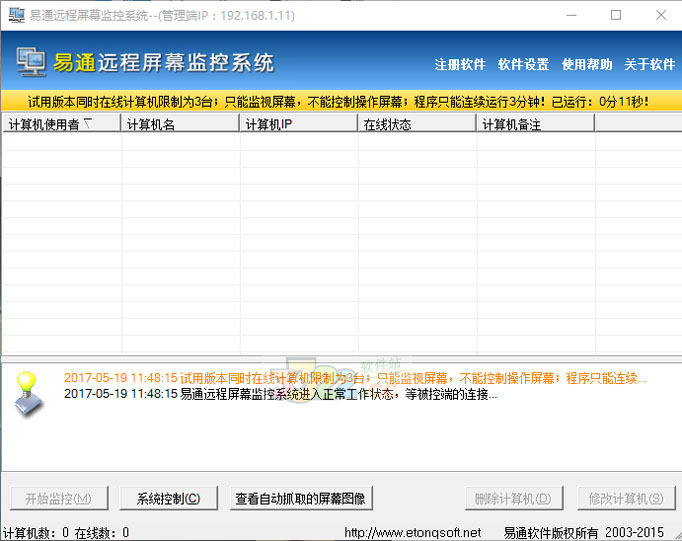Open 软件设置 settings

[523, 64]
